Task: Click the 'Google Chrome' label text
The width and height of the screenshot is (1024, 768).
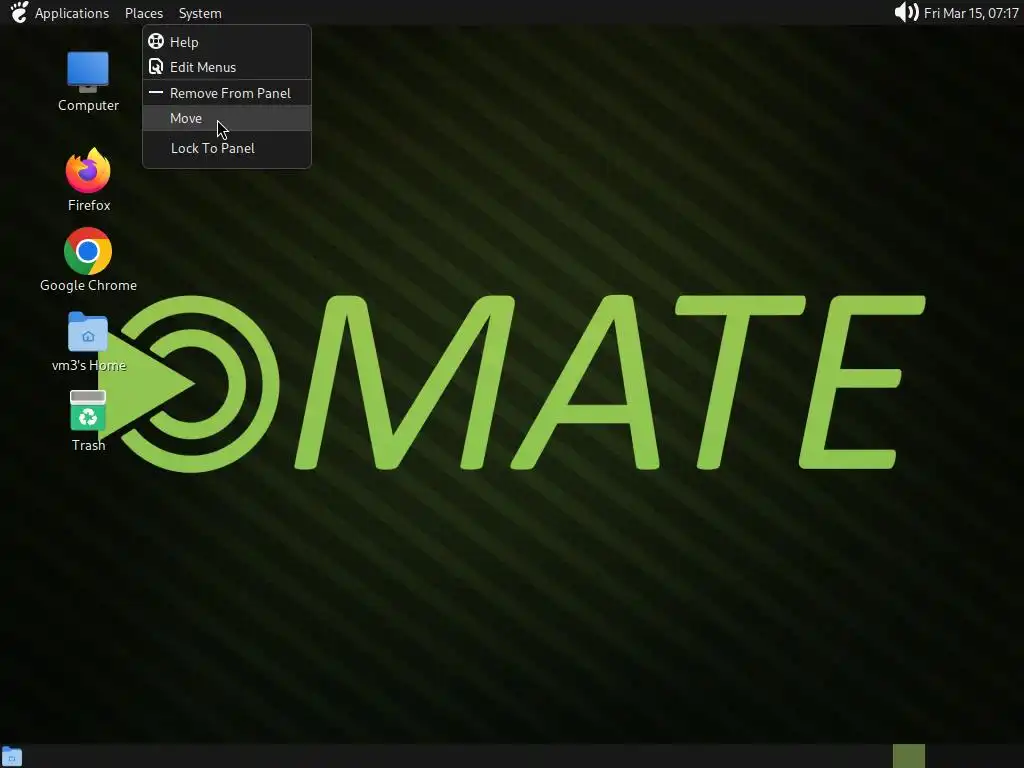Action: (x=88, y=285)
